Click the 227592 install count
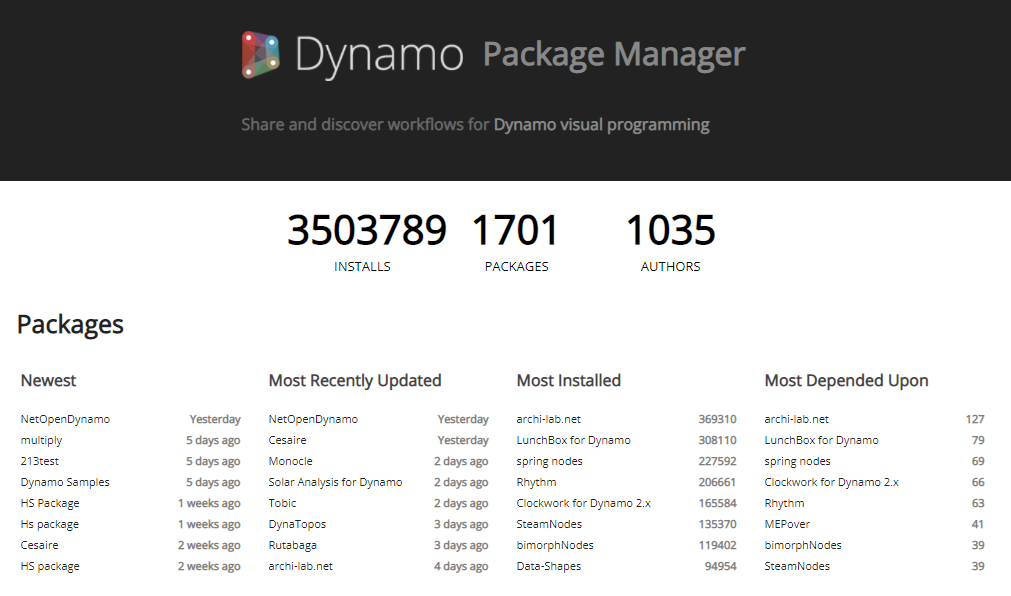Screen dimensions: 1011x596 tap(718, 461)
